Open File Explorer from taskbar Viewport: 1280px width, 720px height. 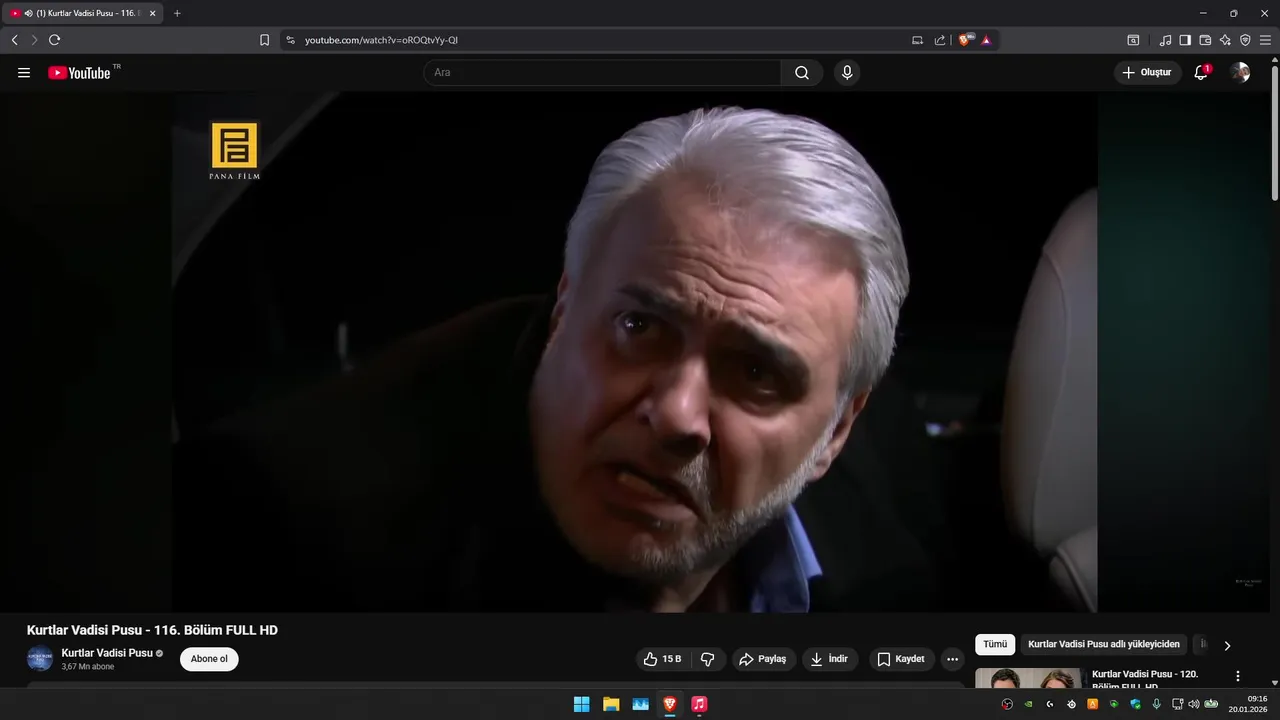point(611,704)
